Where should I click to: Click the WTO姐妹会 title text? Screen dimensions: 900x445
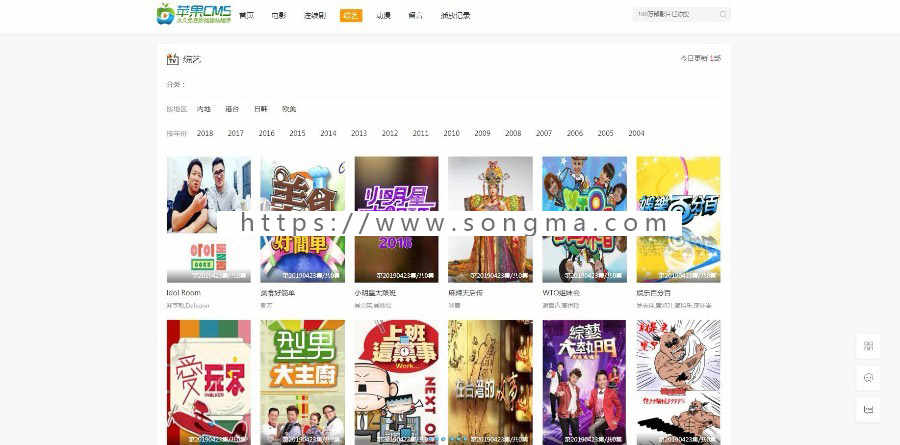[561, 293]
